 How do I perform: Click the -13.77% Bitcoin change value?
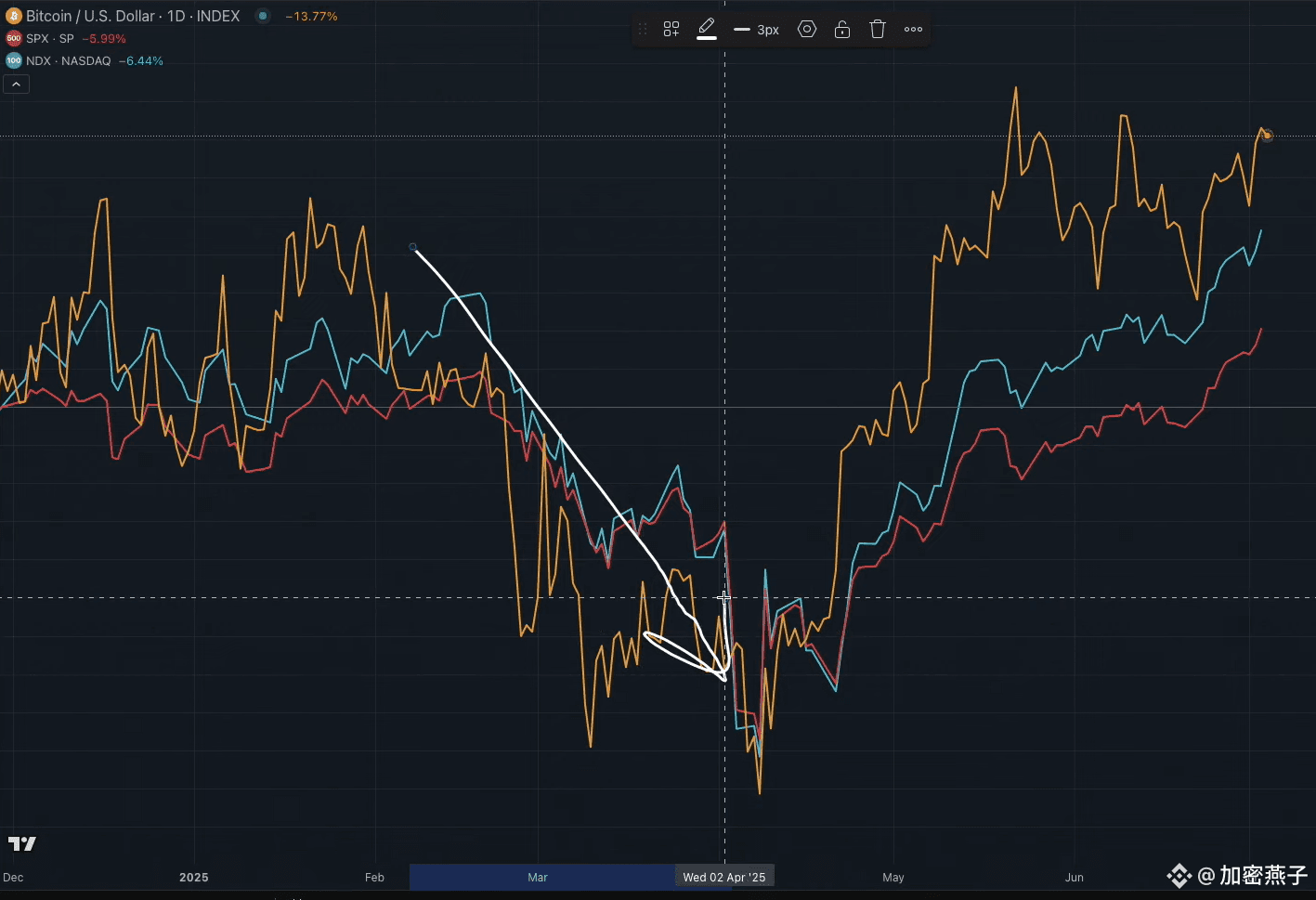click(311, 16)
